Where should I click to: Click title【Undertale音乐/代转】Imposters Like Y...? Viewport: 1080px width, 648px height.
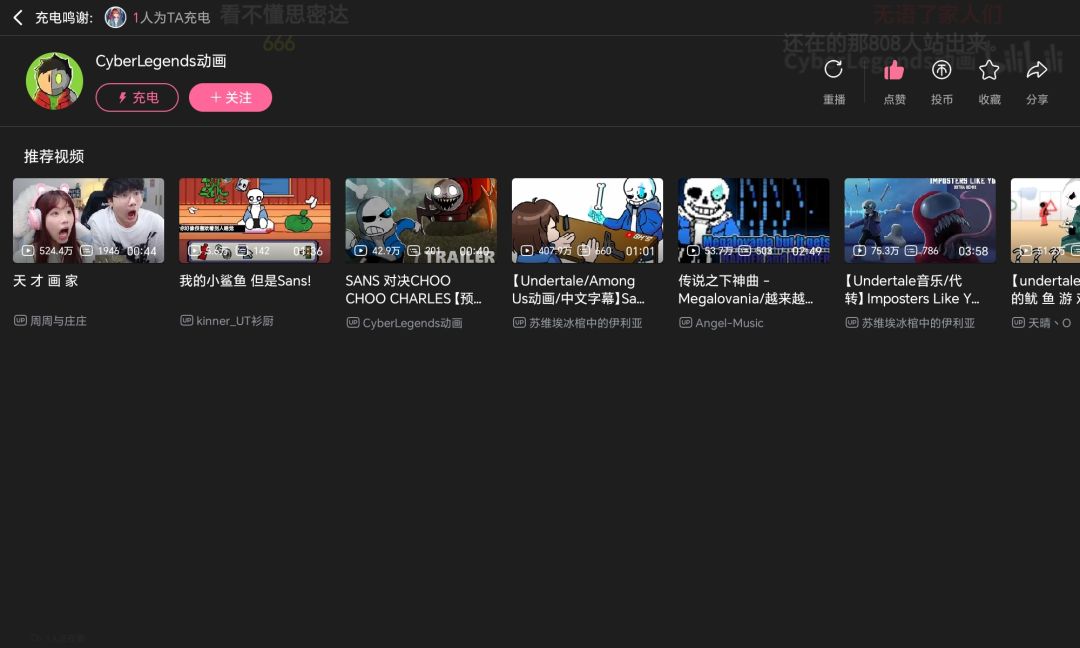click(912, 290)
